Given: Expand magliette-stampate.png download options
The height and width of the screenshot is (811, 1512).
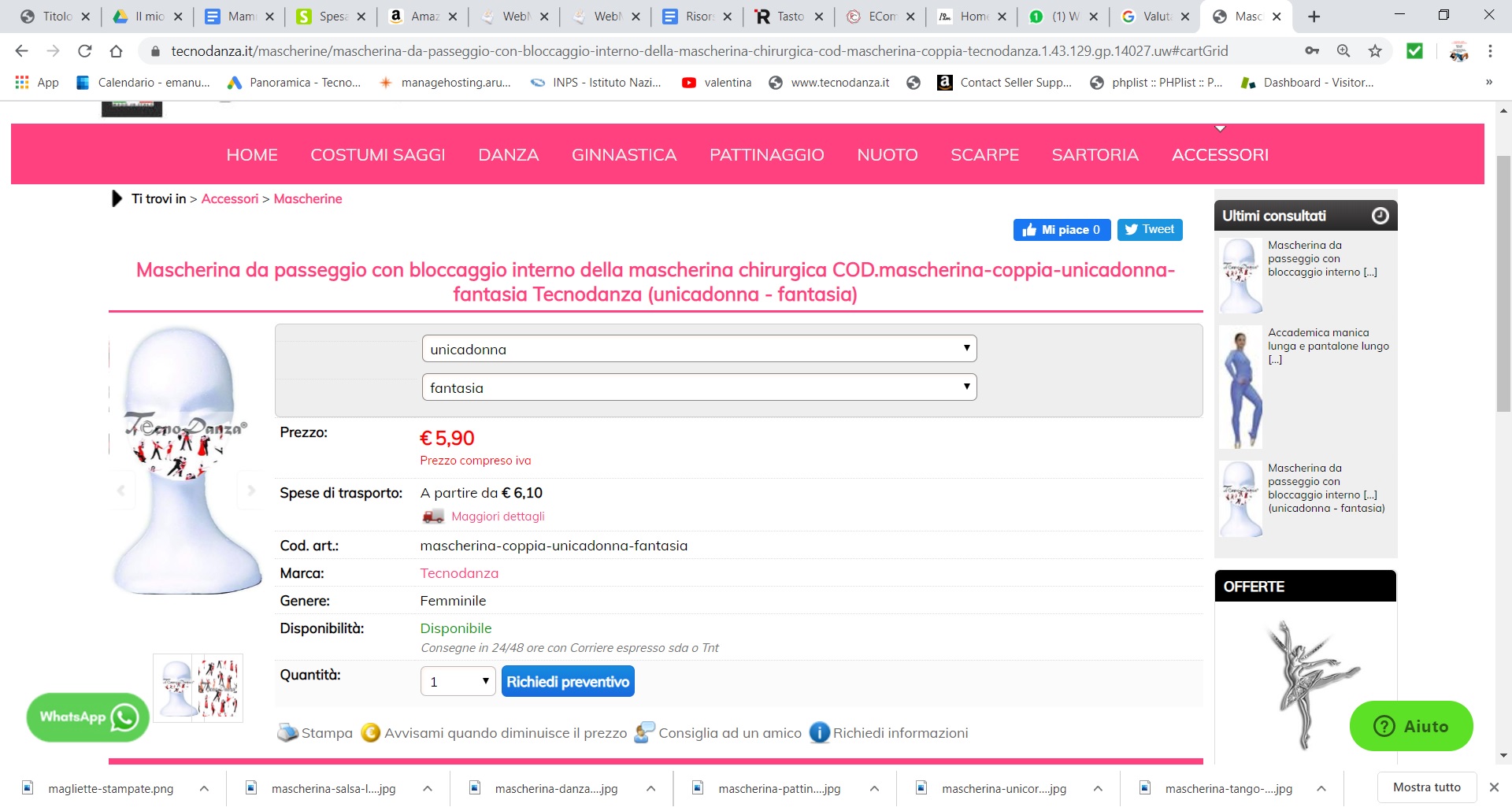Looking at the screenshot, I should tap(204, 788).
